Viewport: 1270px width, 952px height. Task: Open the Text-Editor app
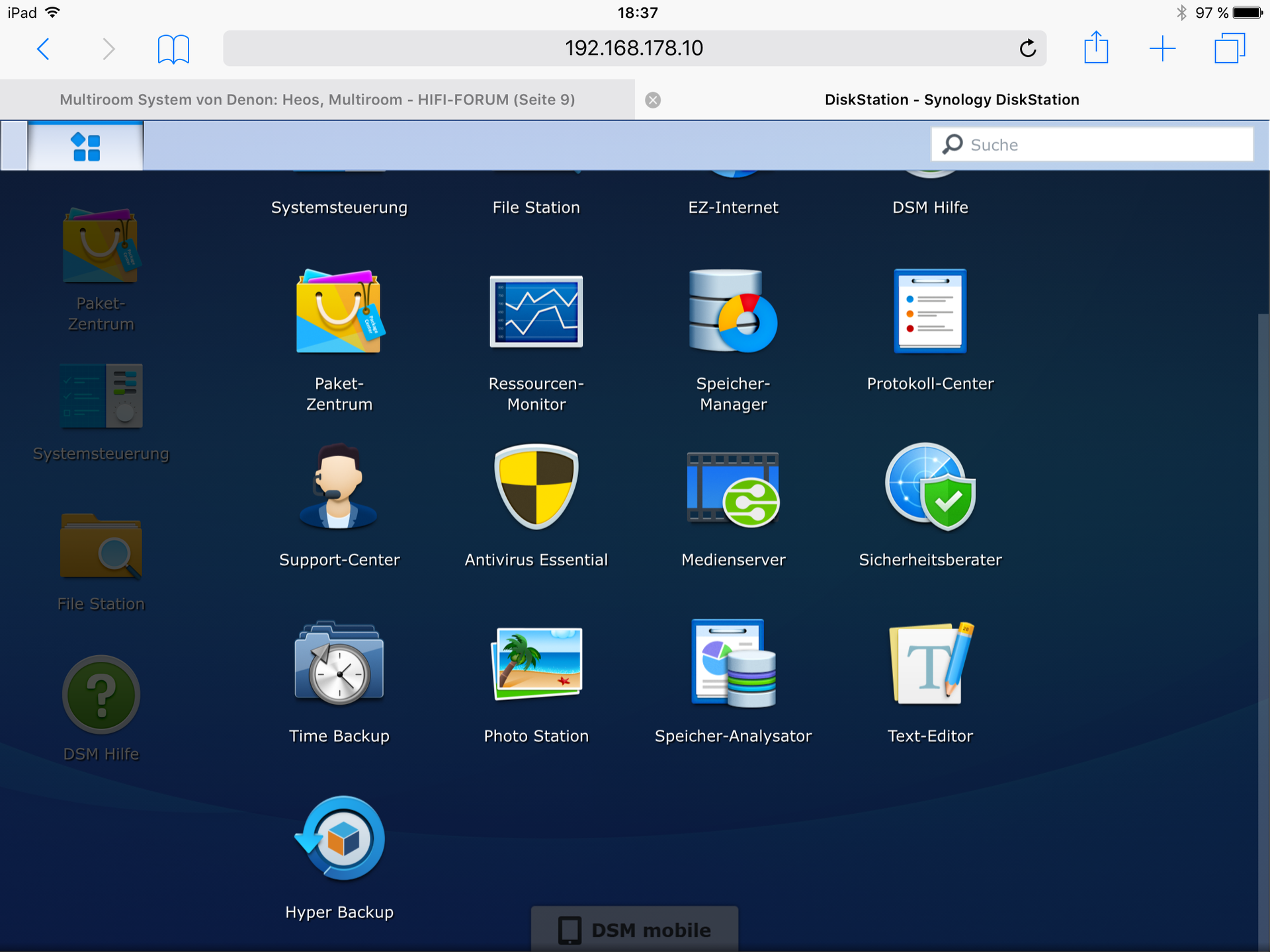pos(930,664)
